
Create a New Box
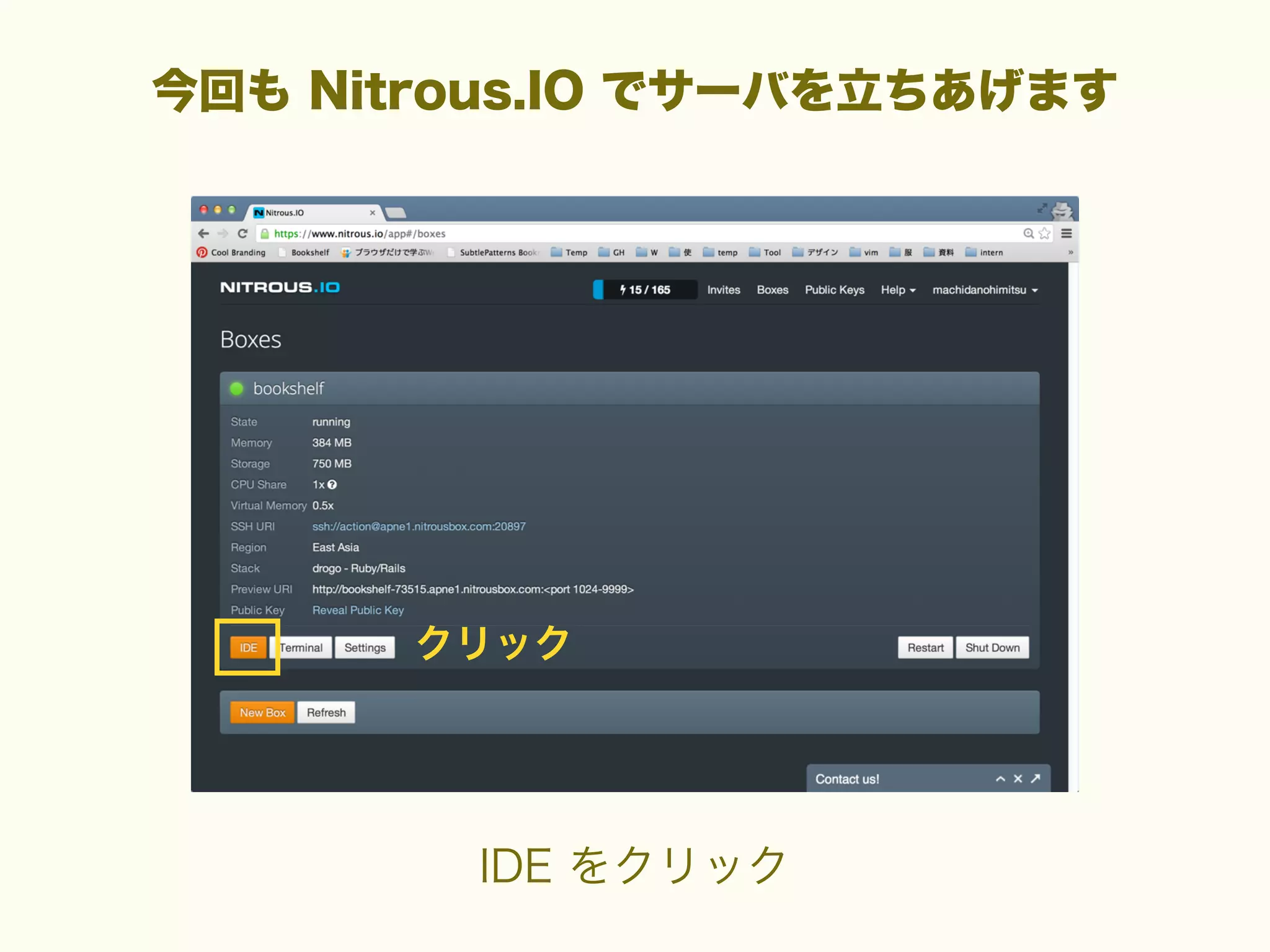coord(262,713)
